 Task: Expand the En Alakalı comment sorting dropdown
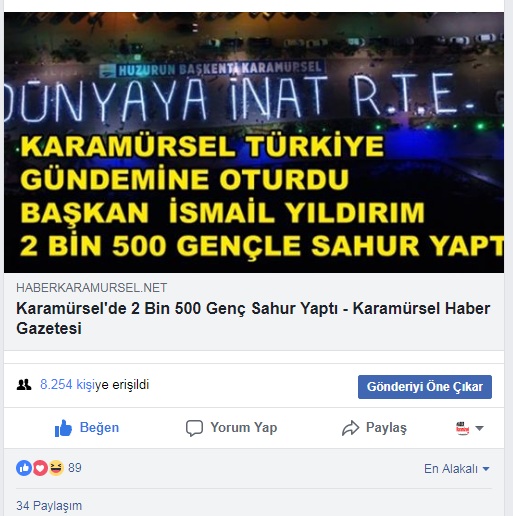pos(457,469)
